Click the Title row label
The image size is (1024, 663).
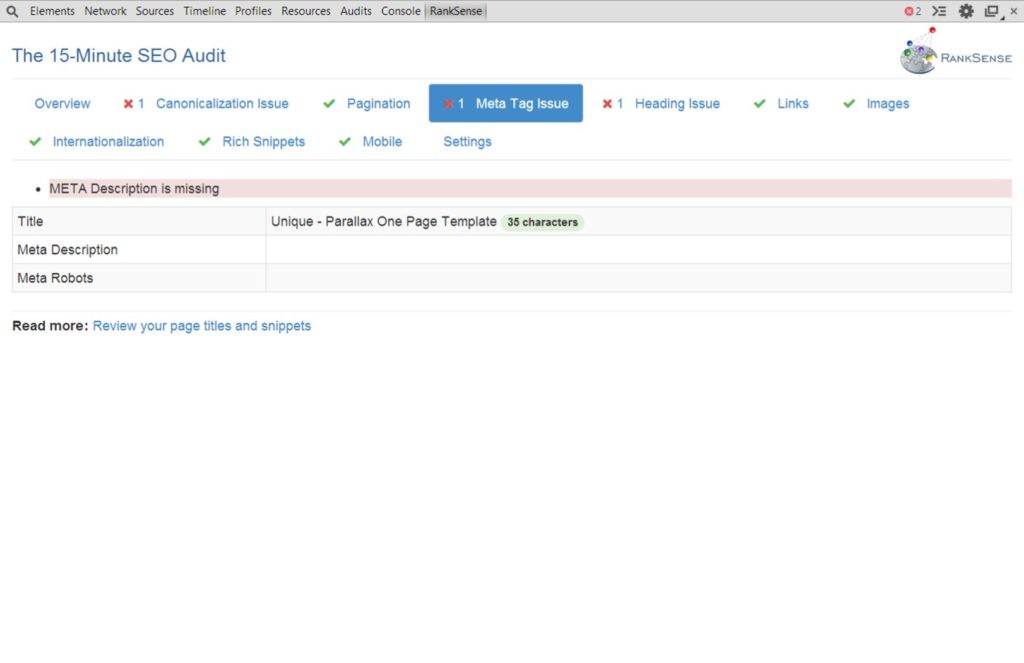[30, 221]
